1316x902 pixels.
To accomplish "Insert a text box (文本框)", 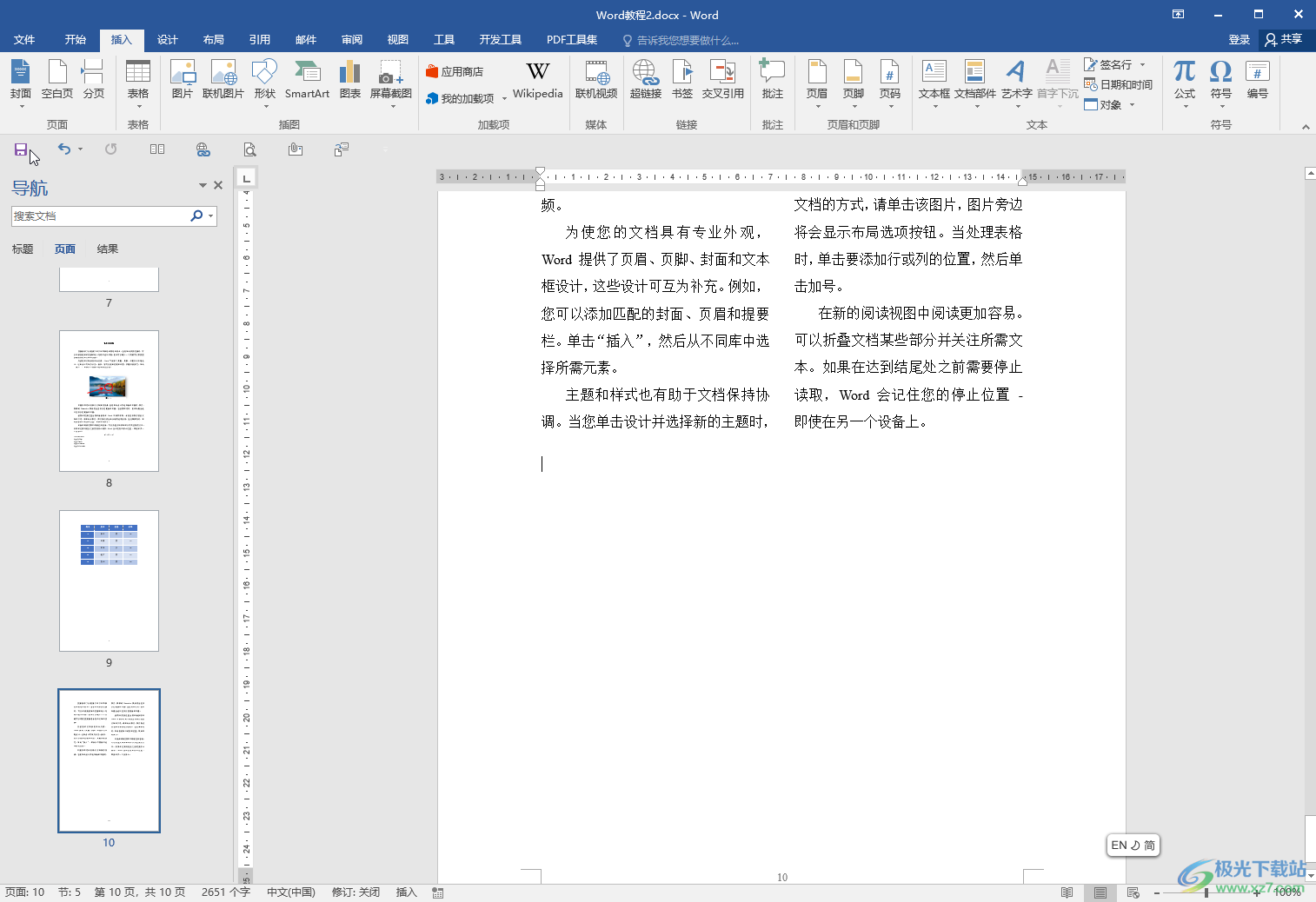I will pos(934,83).
